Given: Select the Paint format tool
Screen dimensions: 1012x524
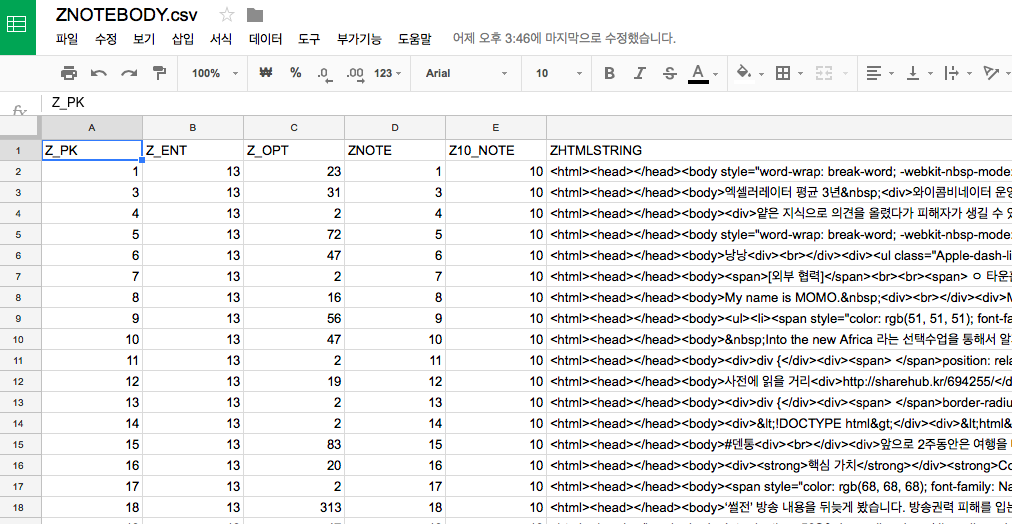Looking at the screenshot, I should (x=159, y=74).
